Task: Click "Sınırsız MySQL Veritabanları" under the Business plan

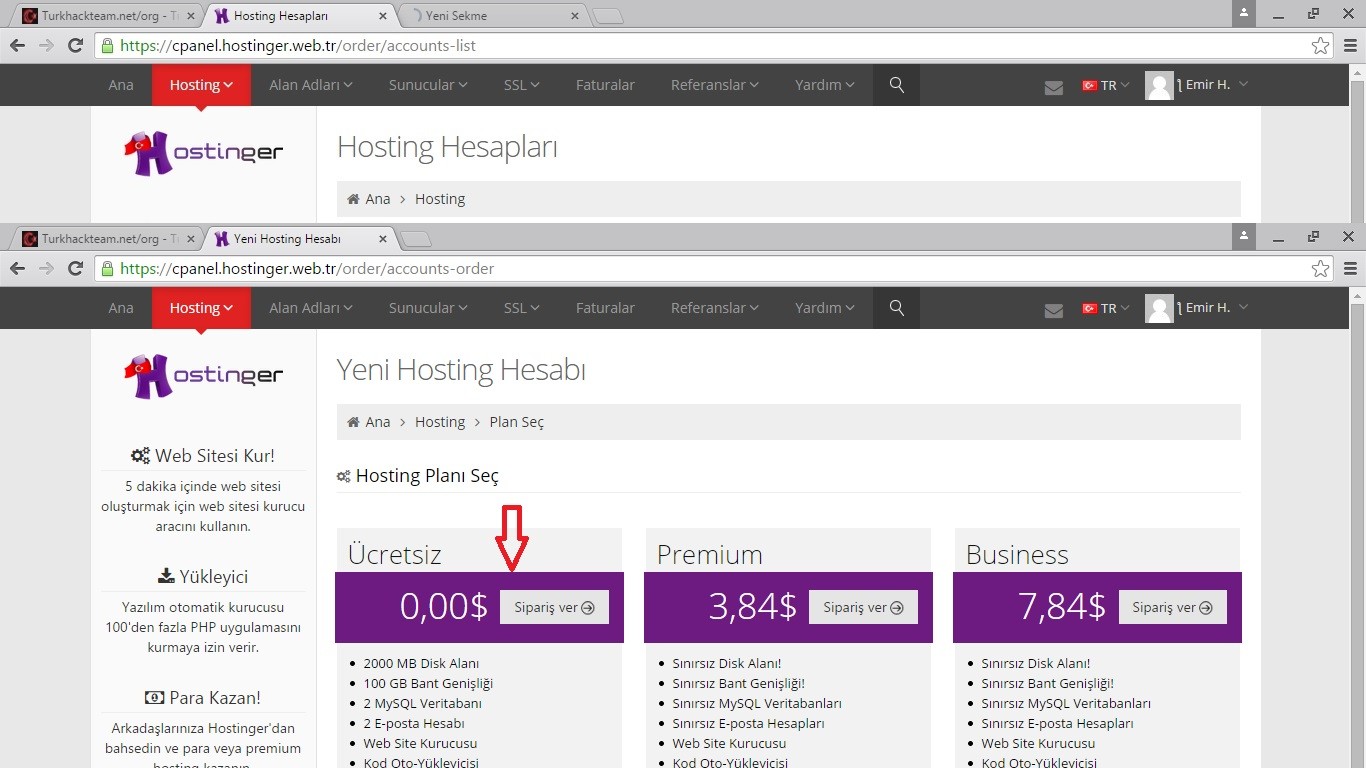Action: (1066, 703)
